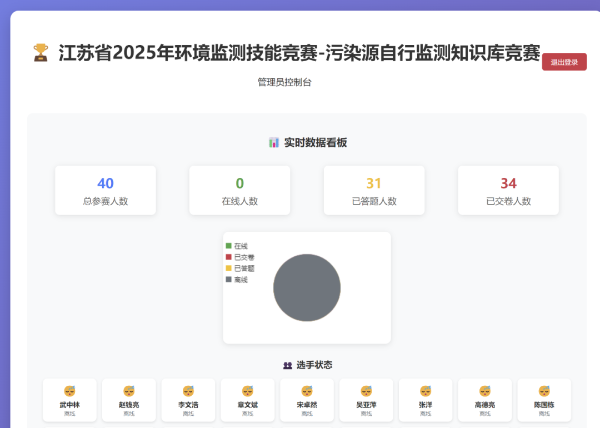Open the 总参赛人数 statistic card showing 40
This screenshot has width=600, height=428.
coord(105,190)
